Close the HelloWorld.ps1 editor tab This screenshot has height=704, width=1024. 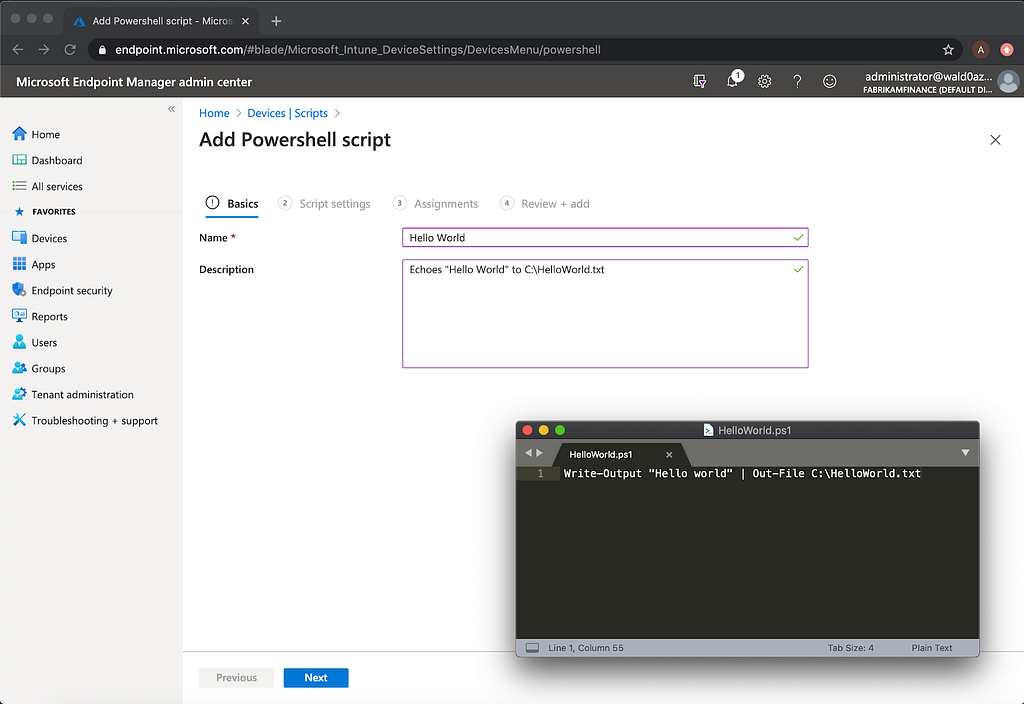click(669, 455)
